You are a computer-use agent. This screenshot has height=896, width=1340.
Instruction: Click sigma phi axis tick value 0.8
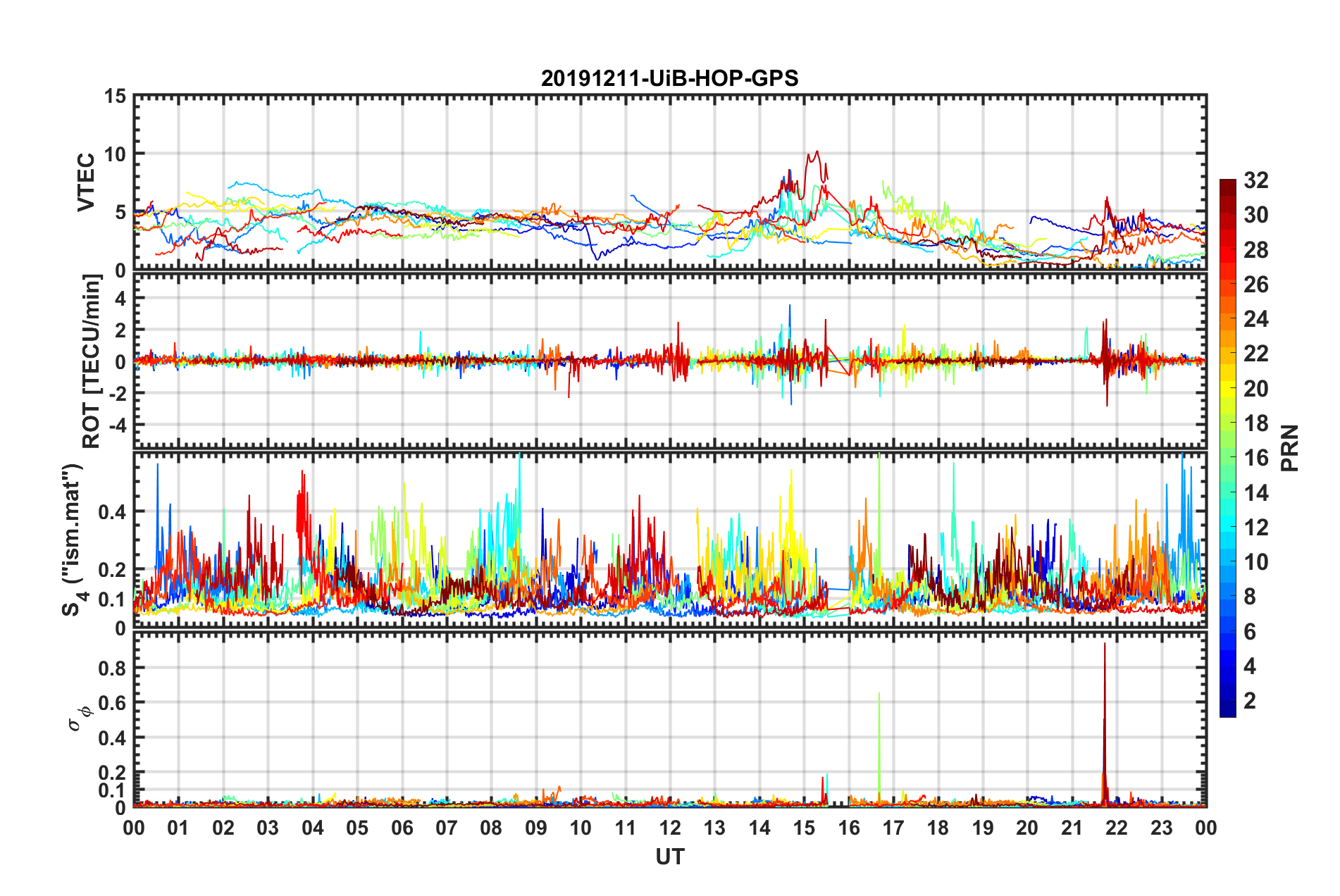[x=113, y=668]
